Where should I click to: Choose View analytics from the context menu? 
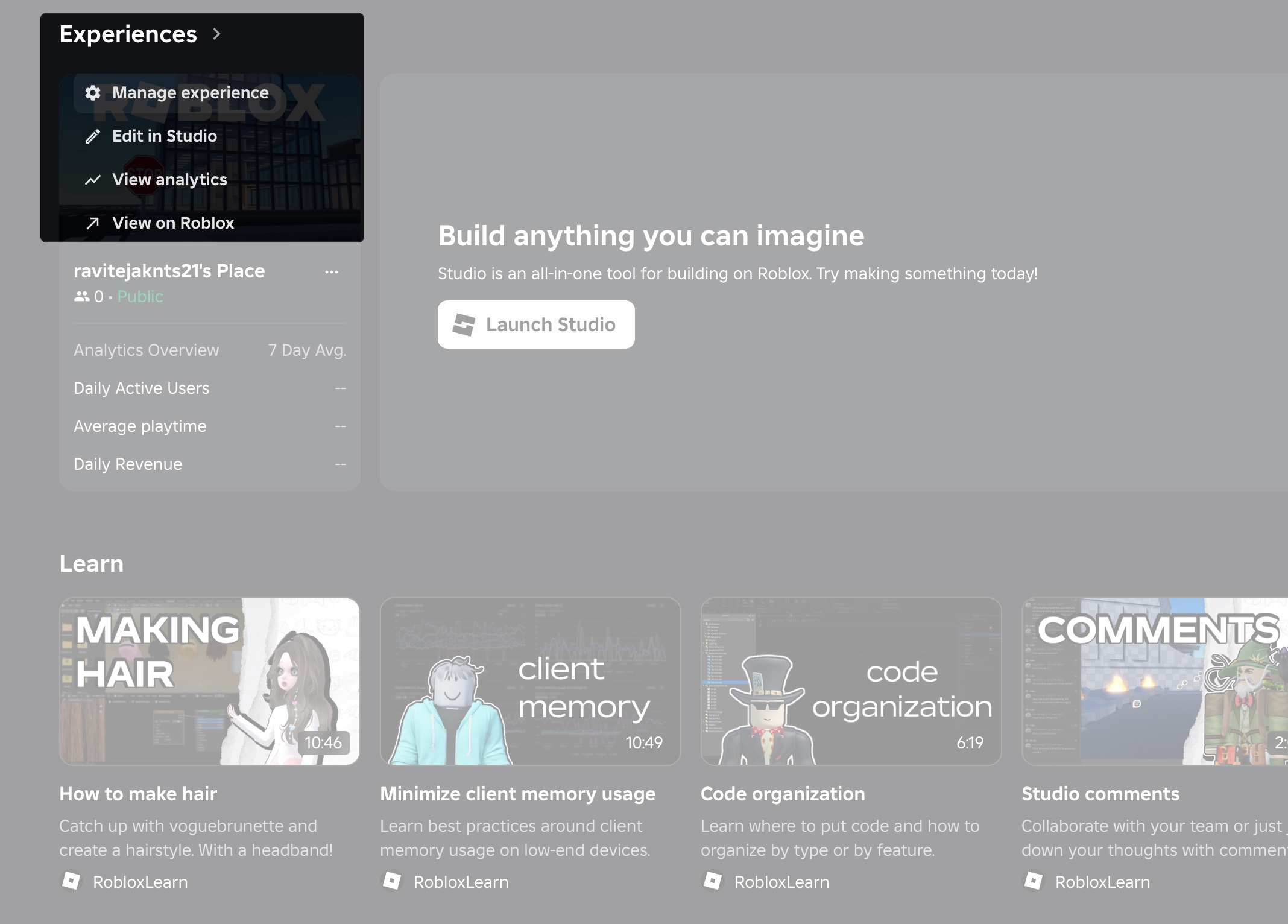coord(169,179)
